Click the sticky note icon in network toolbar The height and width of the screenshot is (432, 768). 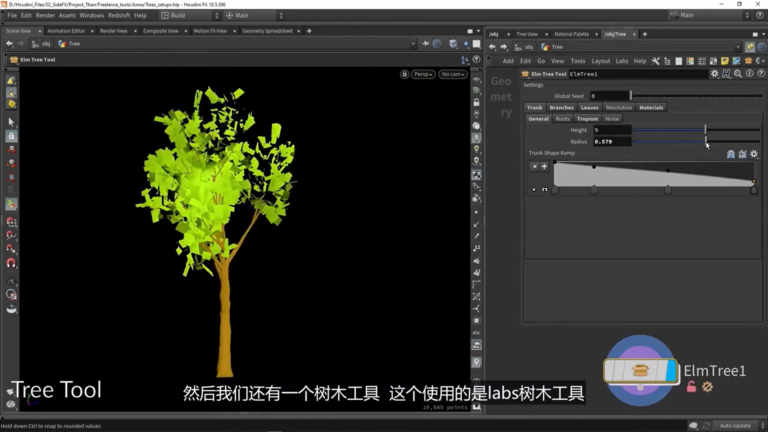725,61
